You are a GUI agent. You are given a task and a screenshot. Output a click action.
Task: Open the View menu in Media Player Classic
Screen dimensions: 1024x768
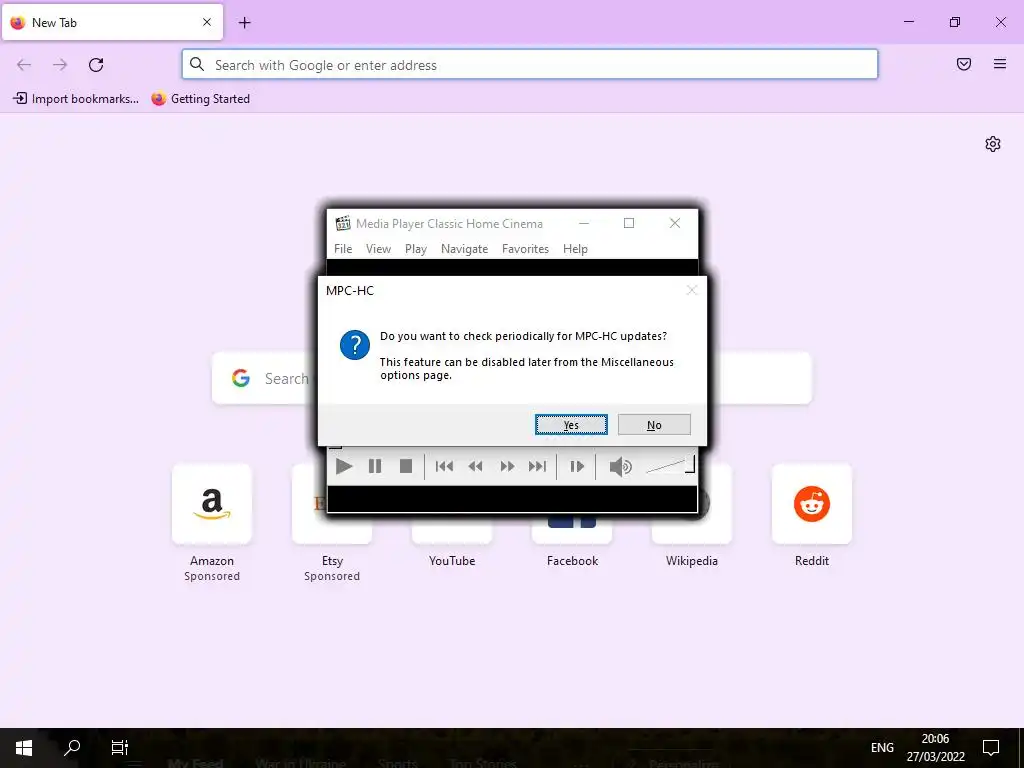(378, 249)
